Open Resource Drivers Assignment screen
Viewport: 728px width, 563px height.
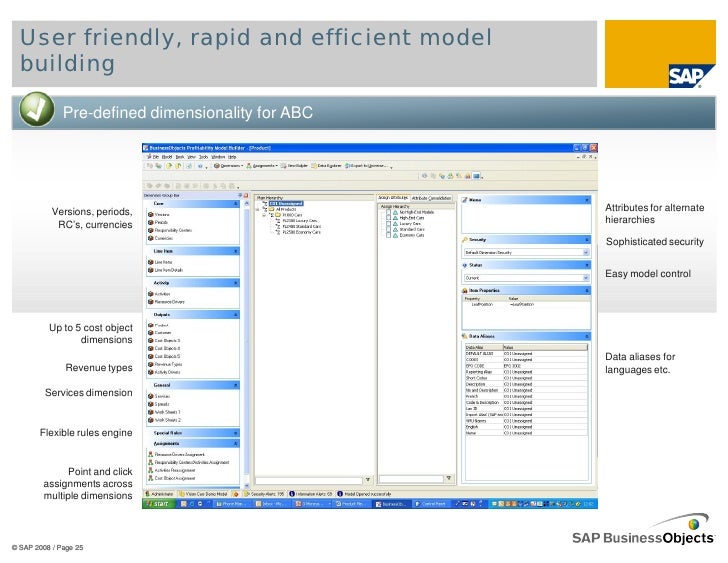click(x=176, y=454)
